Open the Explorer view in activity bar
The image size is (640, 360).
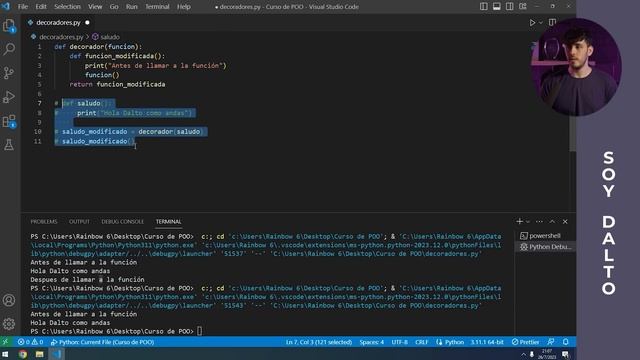[x=9, y=26]
